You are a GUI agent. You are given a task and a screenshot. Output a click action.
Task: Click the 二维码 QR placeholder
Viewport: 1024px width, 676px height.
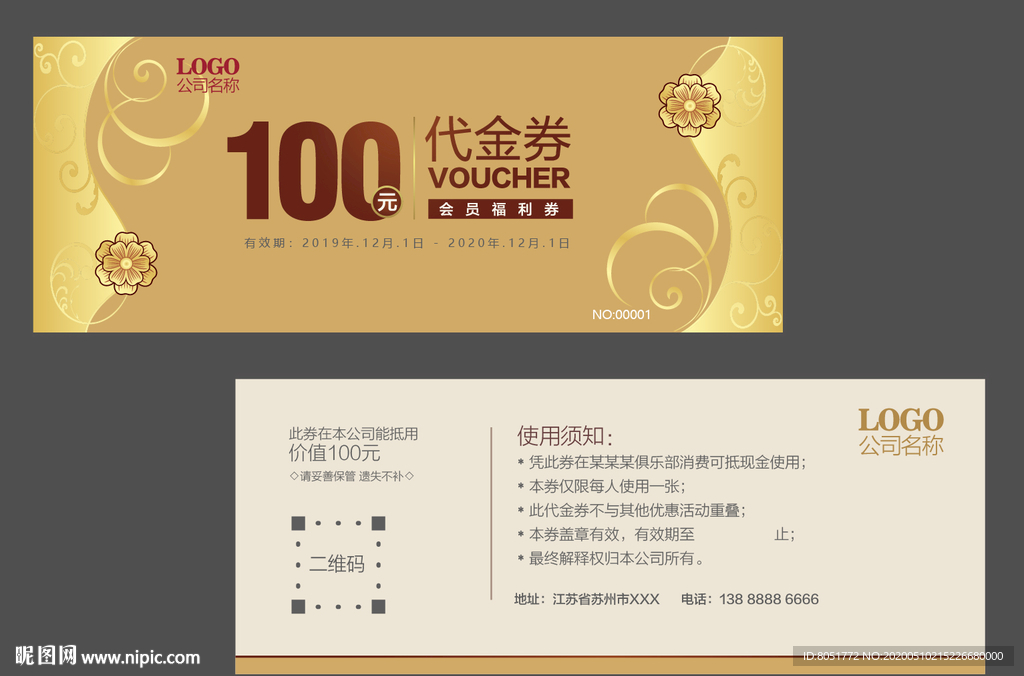(x=338, y=564)
